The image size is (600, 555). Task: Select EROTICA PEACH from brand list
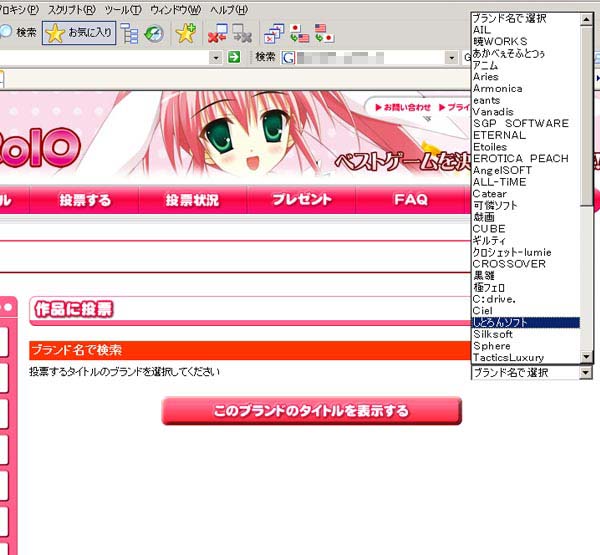pyautogui.click(x=526, y=158)
